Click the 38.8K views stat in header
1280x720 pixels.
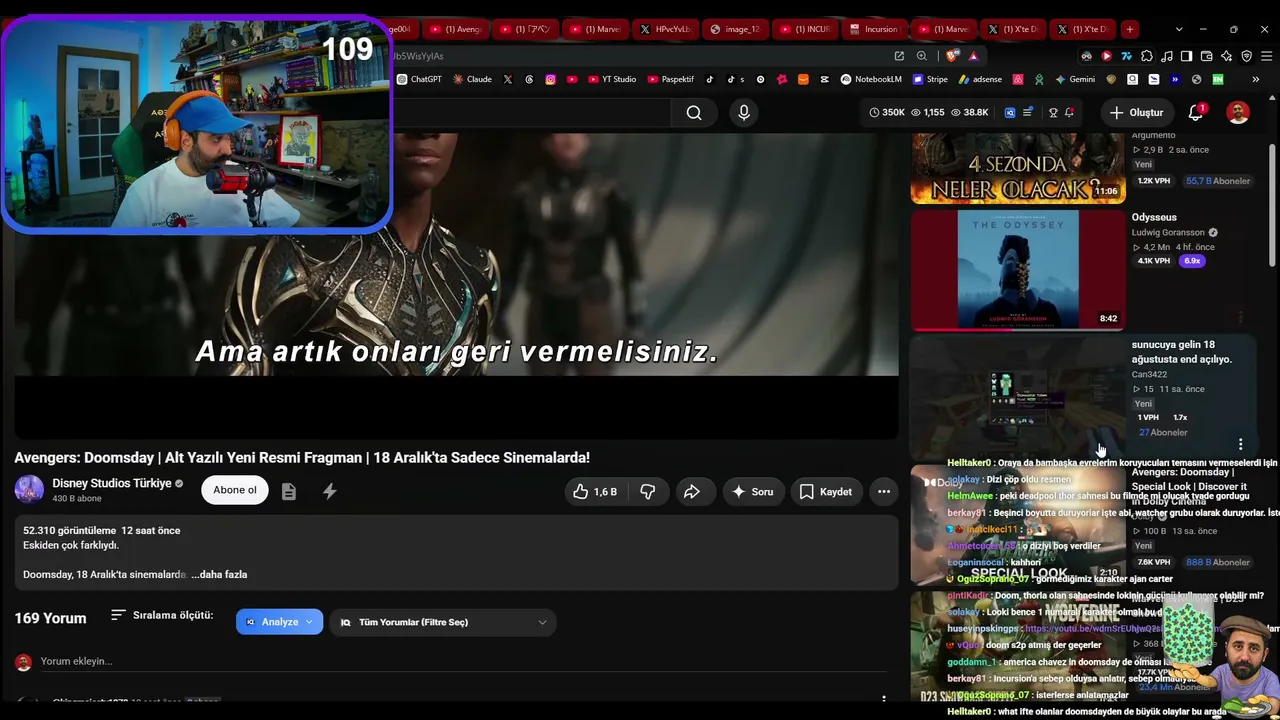[969, 113]
